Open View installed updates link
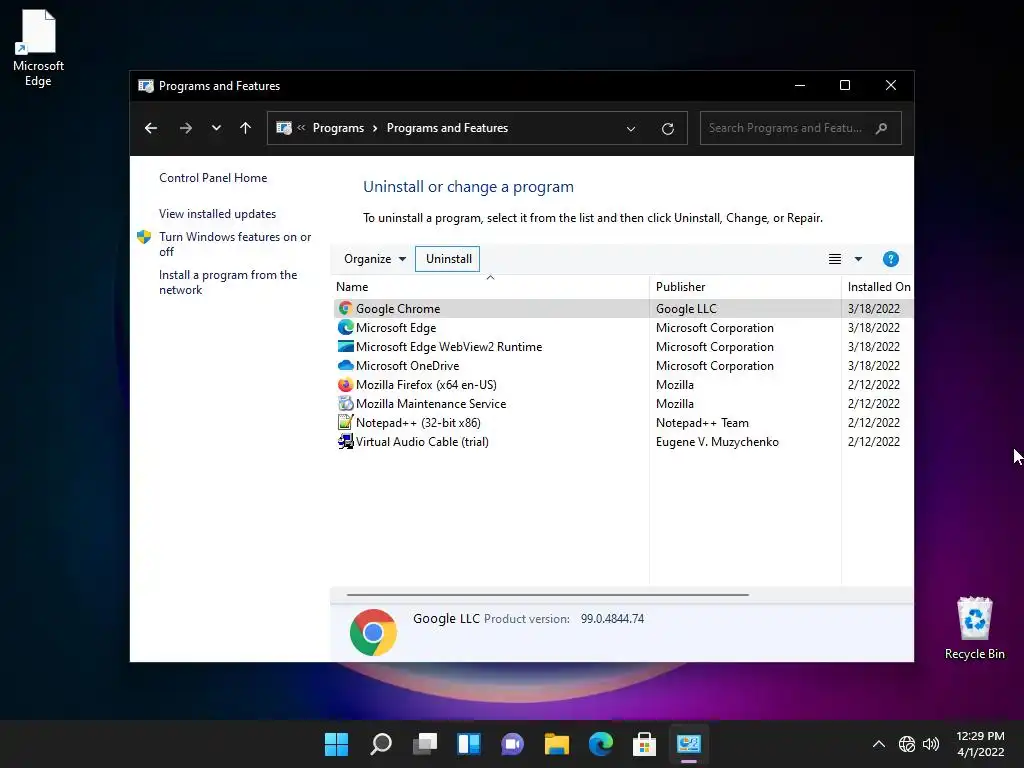The image size is (1024, 768). 217,214
